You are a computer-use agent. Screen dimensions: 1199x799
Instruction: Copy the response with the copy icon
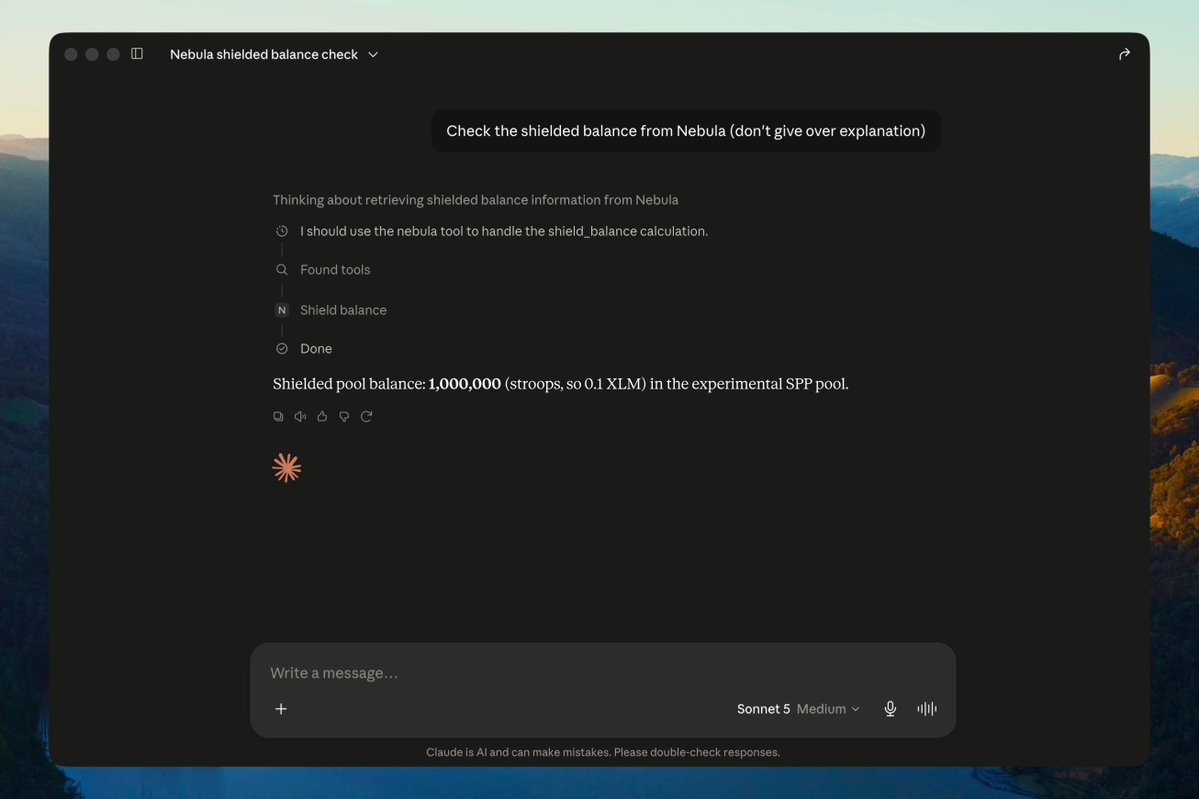click(x=278, y=416)
